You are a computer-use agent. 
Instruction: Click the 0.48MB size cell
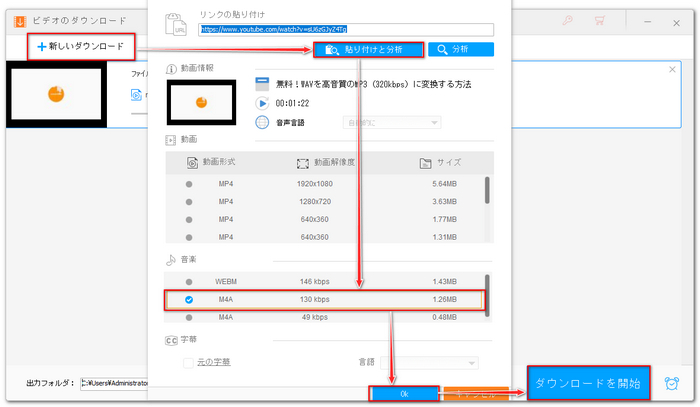coord(444,317)
